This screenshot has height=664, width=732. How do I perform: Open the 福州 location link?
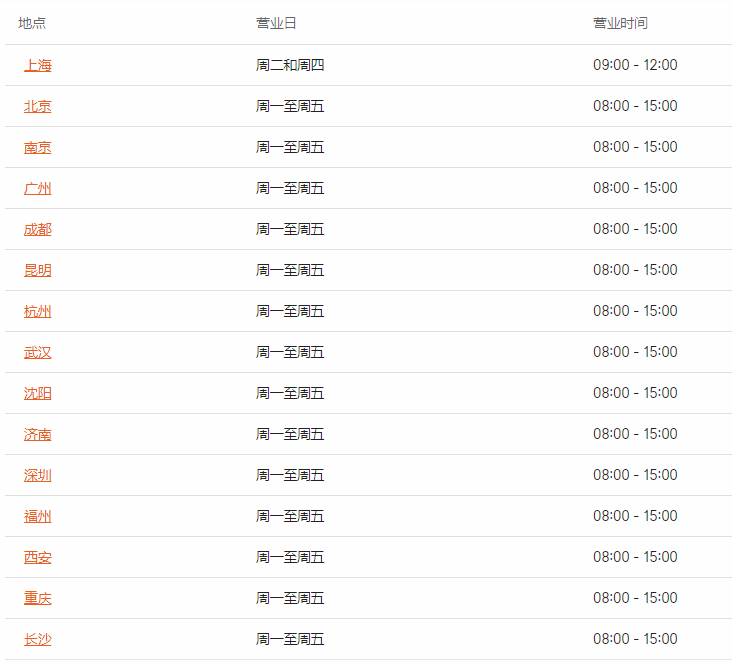37,516
